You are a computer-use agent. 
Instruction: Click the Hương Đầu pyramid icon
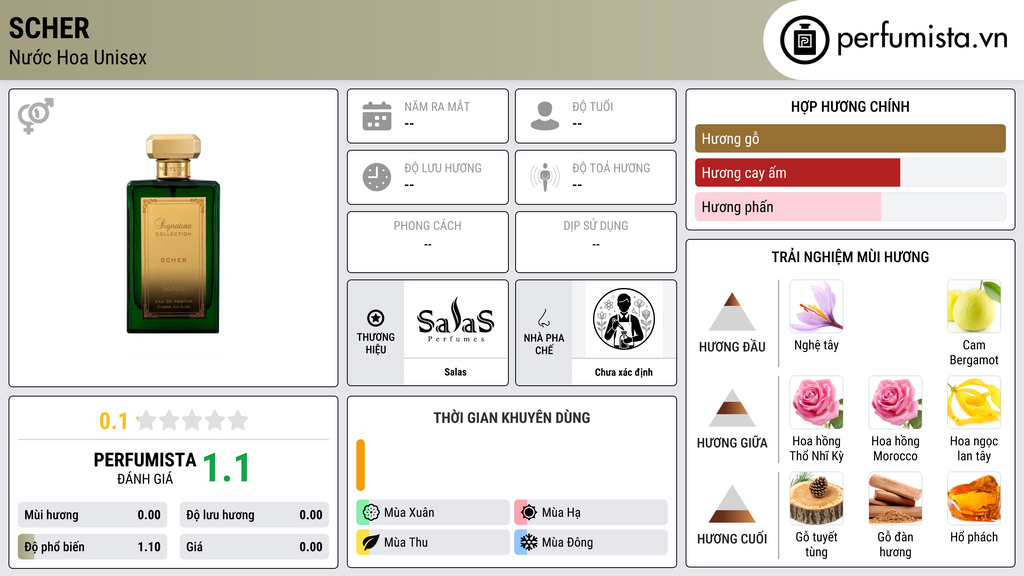click(732, 312)
